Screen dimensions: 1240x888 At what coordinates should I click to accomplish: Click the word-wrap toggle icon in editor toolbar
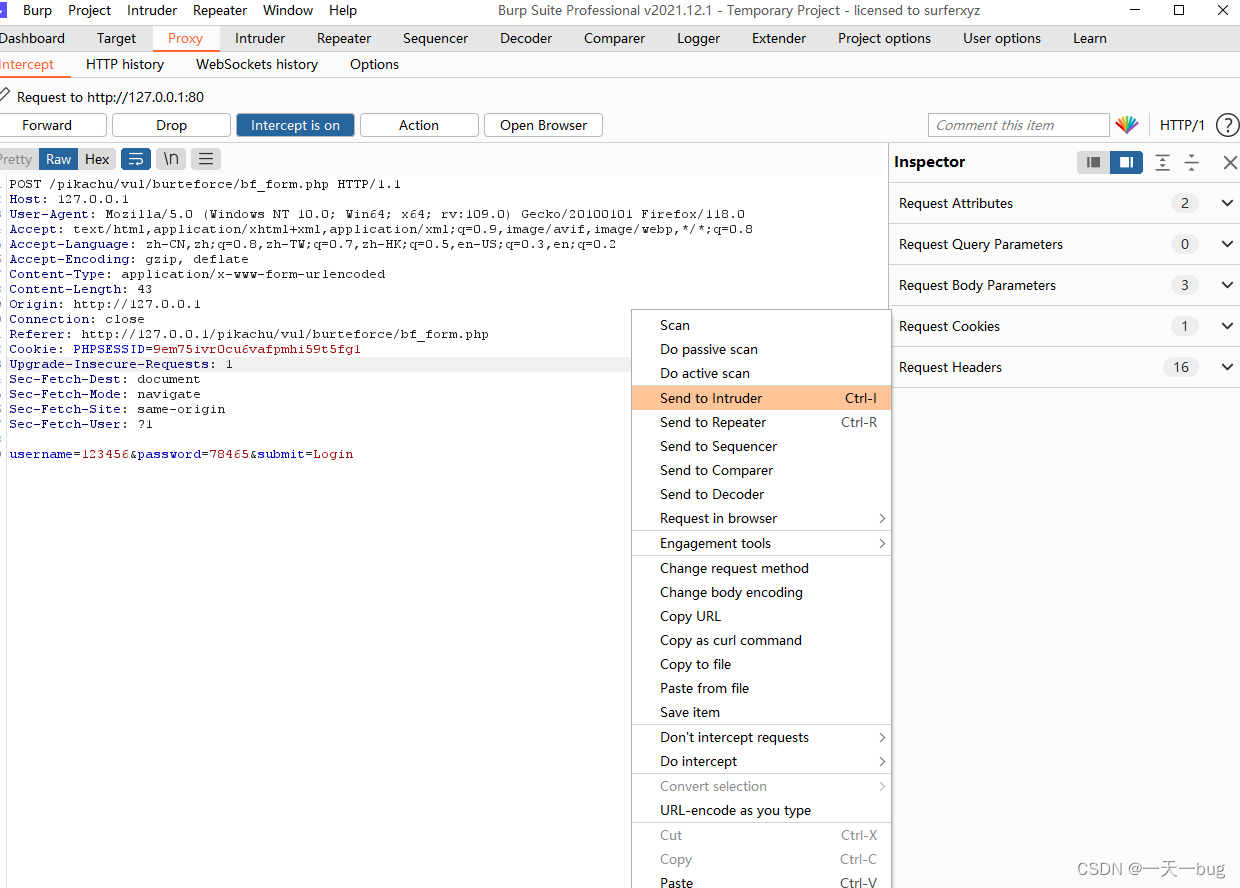pyautogui.click(x=136, y=159)
